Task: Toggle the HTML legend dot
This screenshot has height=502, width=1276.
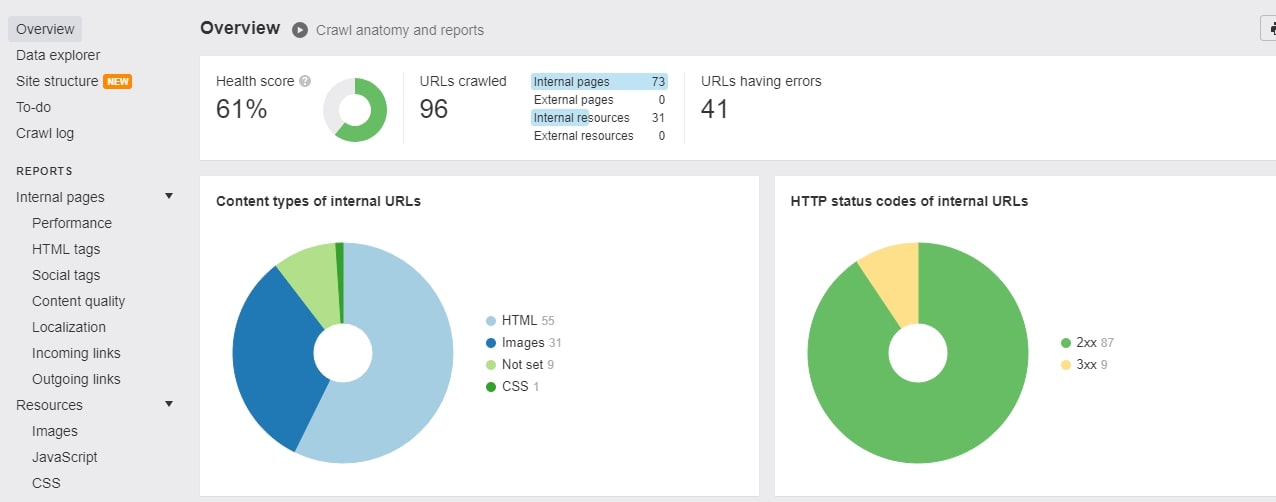Action: pyautogui.click(x=491, y=321)
